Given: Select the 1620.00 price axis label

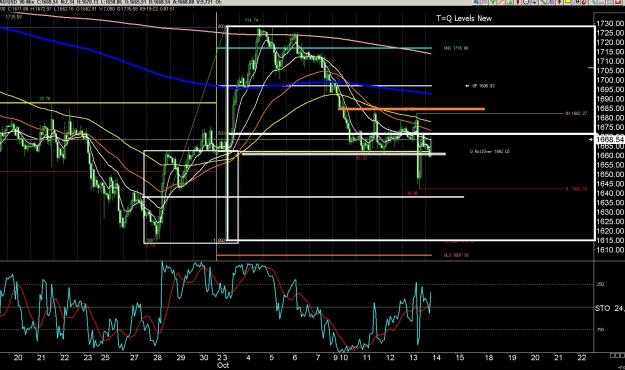Looking at the screenshot, I should click(x=610, y=231).
